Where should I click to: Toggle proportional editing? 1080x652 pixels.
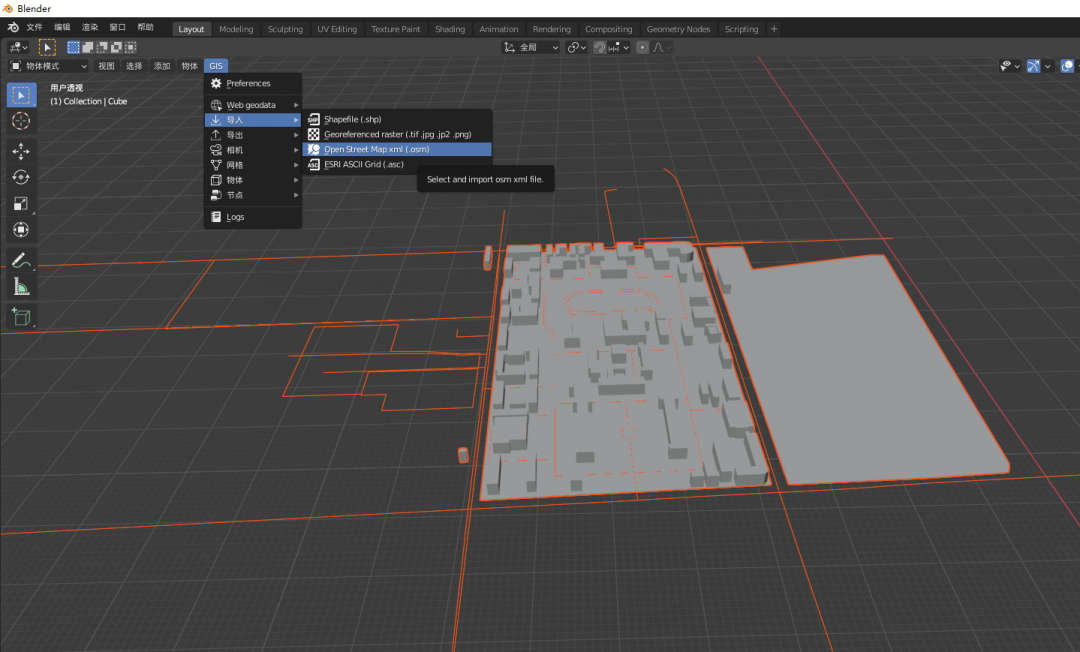tap(642, 47)
